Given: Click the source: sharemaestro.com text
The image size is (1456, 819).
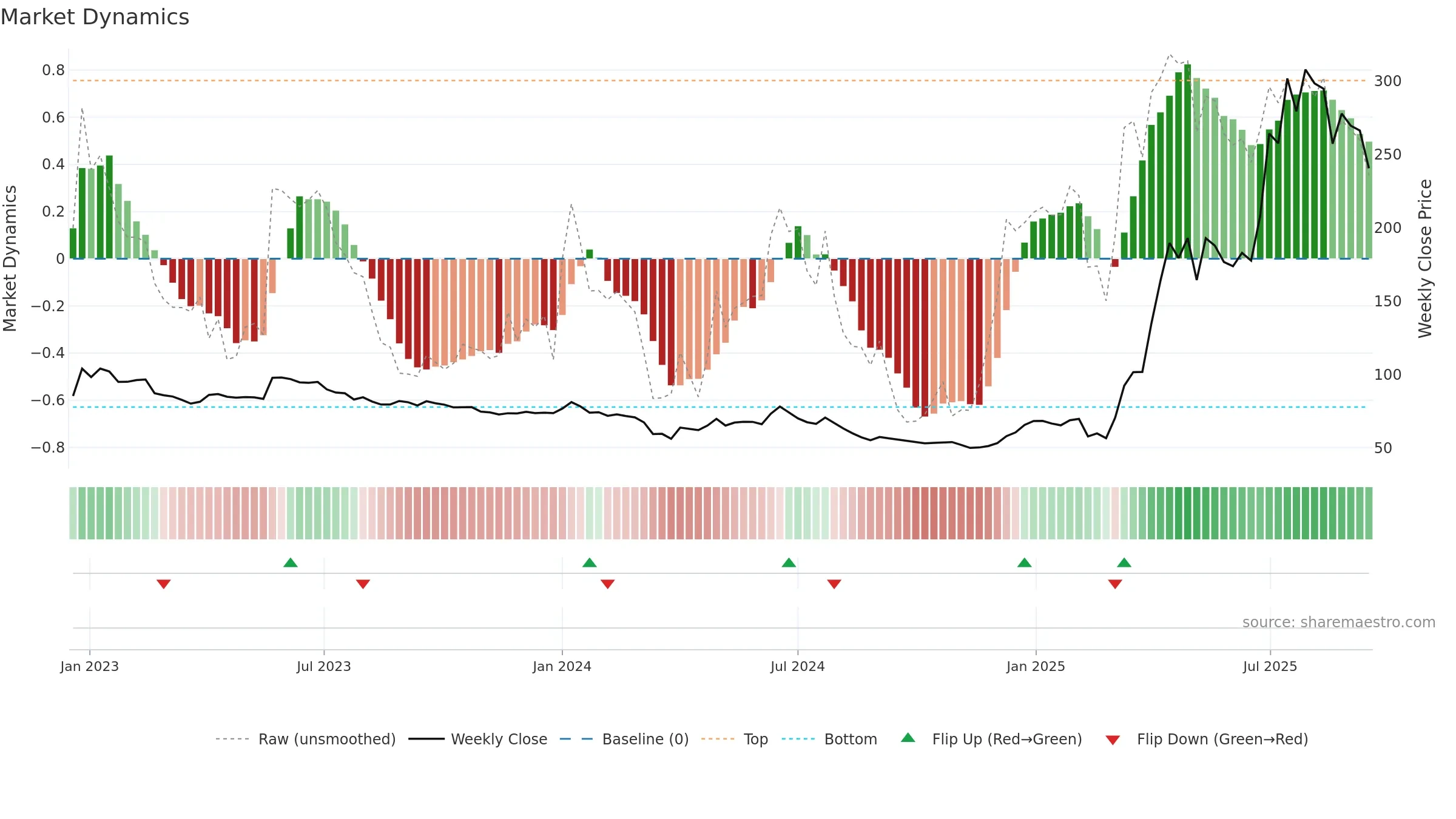Looking at the screenshot, I should point(1339,622).
